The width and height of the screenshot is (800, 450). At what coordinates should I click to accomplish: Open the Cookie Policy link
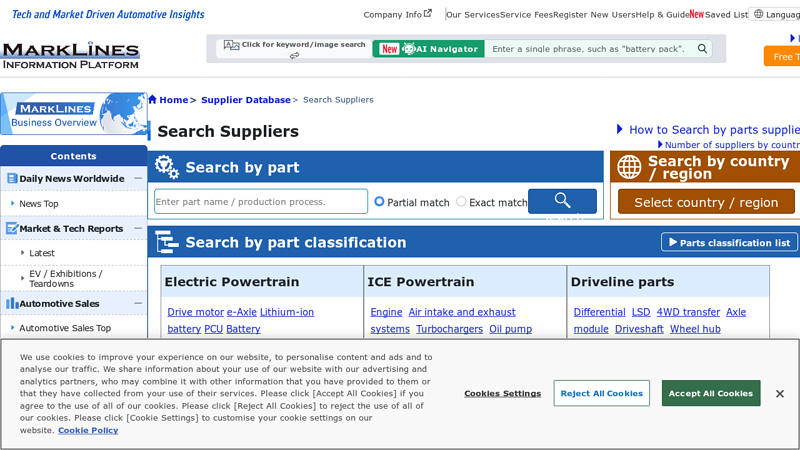click(x=88, y=430)
